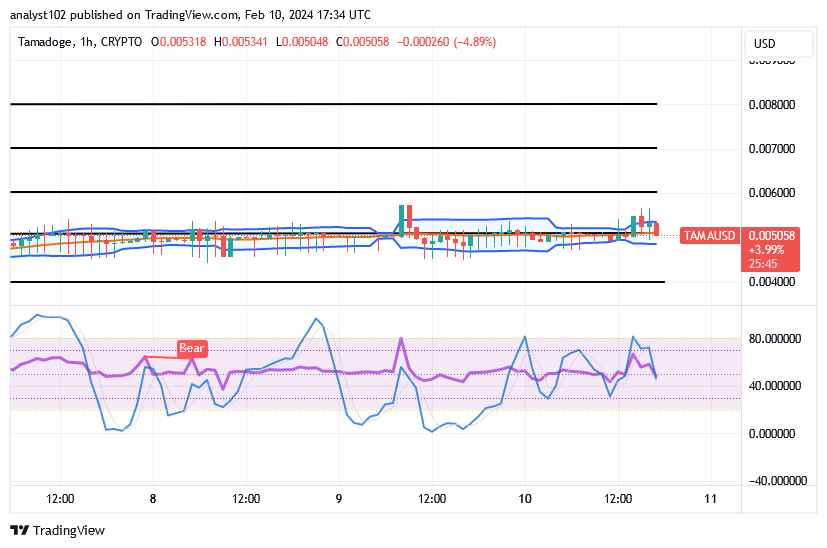Click the current price 0.005058 in red tag
Viewport: 827px width, 548px height.
click(x=772, y=235)
